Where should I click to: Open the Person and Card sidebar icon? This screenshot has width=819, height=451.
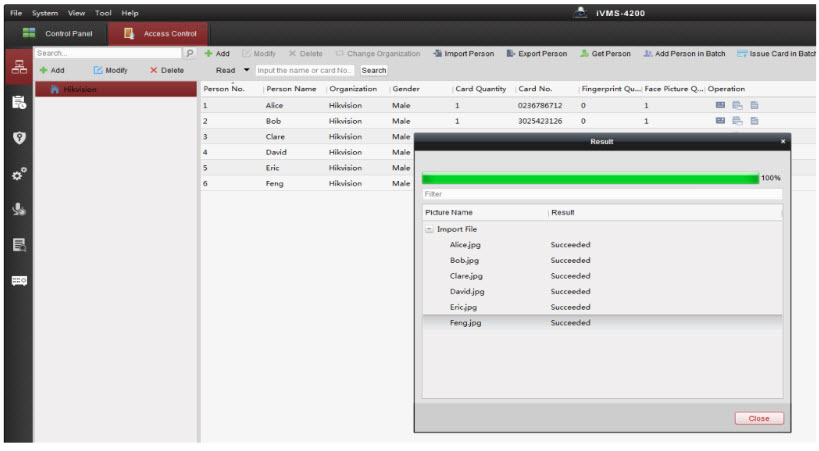(17, 68)
